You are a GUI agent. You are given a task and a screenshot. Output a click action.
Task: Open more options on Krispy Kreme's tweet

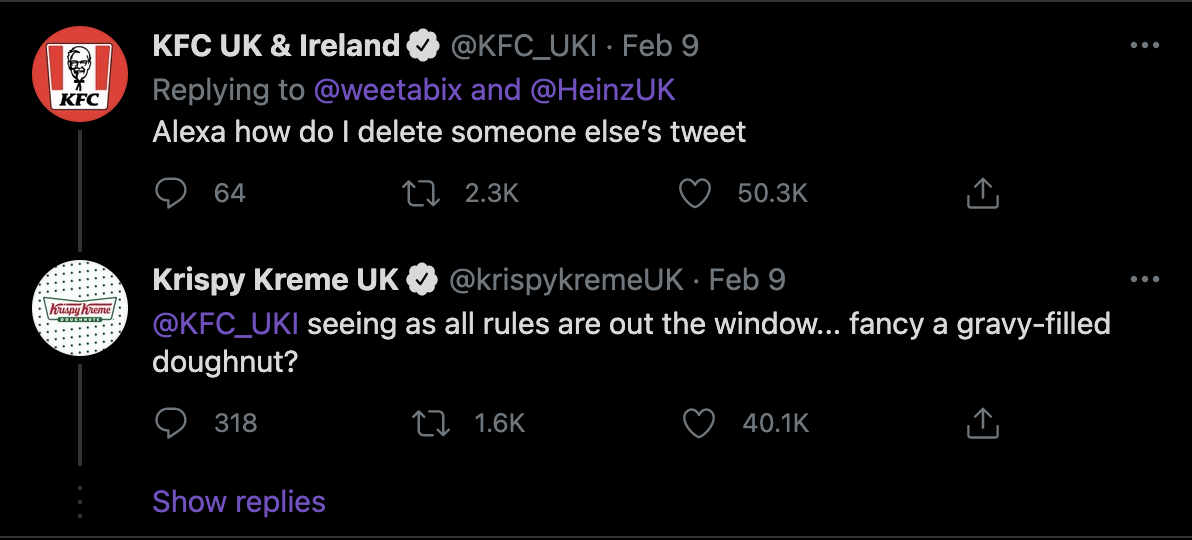click(x=1144, y=280)
